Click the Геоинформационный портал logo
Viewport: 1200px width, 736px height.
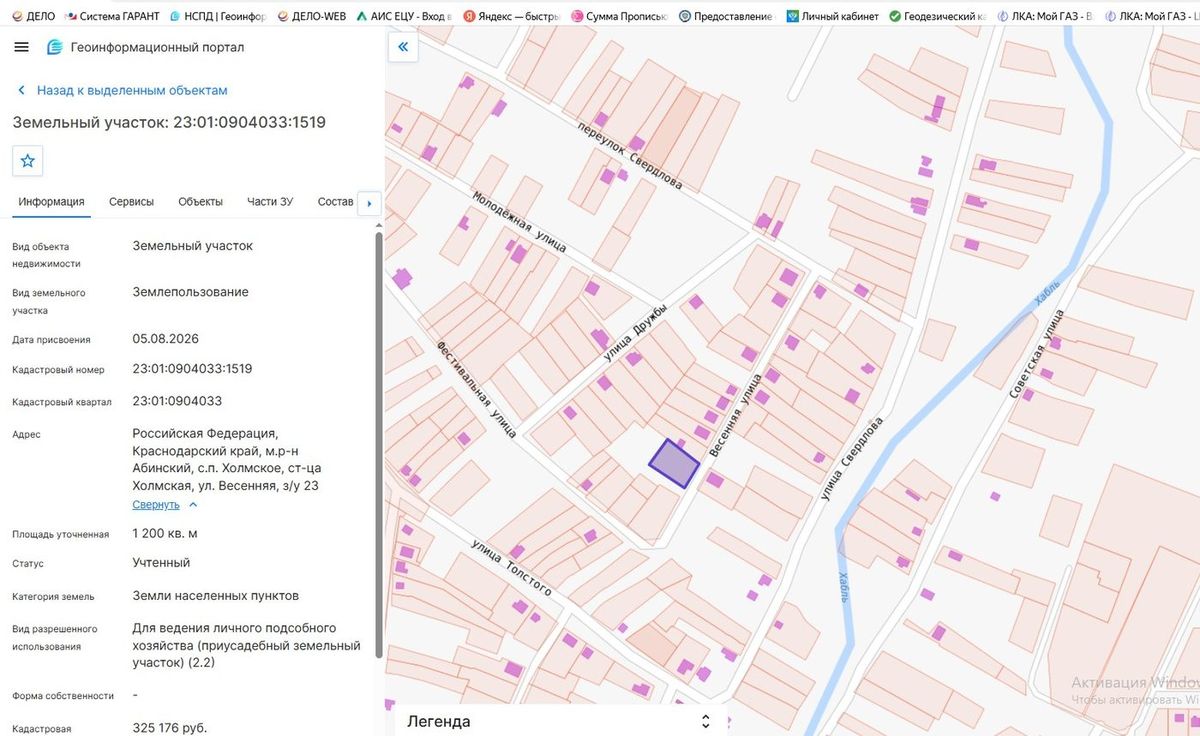[145, 48]
